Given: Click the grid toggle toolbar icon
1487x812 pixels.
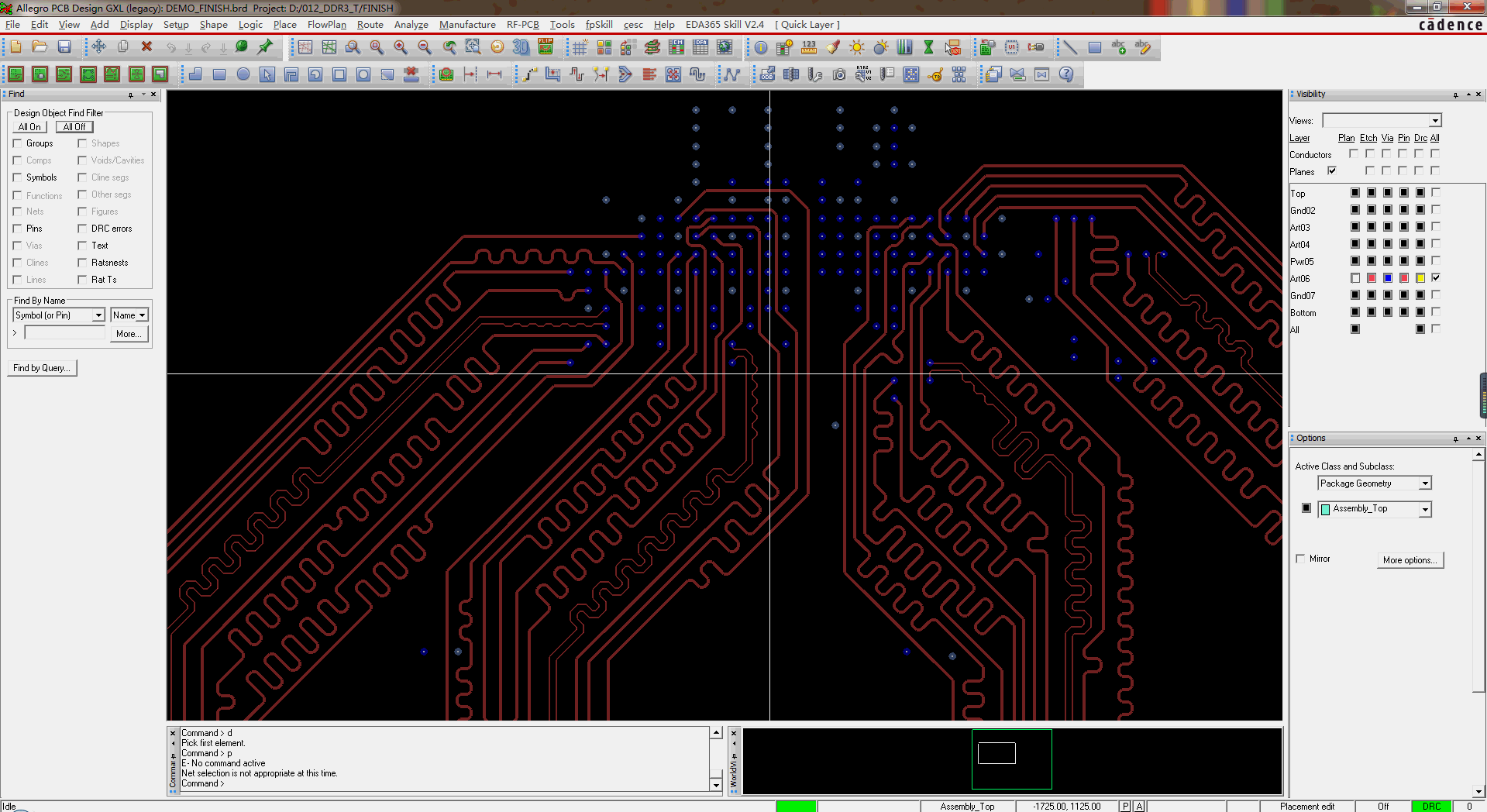Looking at the screenshot, I should (x=580, y=47).
